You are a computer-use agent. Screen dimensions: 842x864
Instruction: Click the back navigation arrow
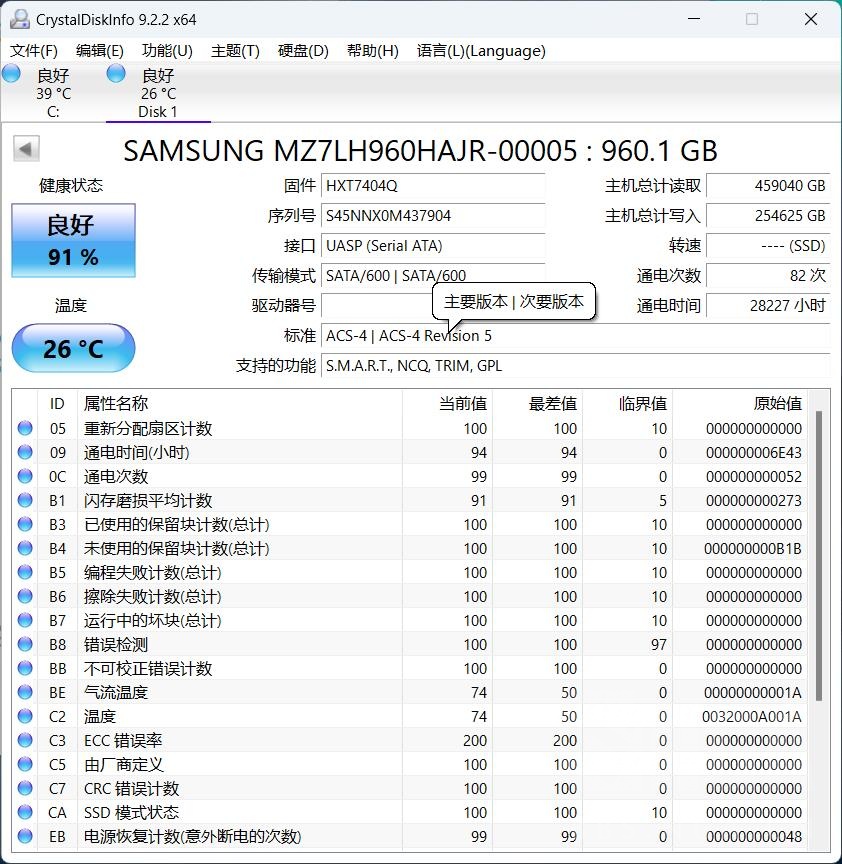point(25,148)
